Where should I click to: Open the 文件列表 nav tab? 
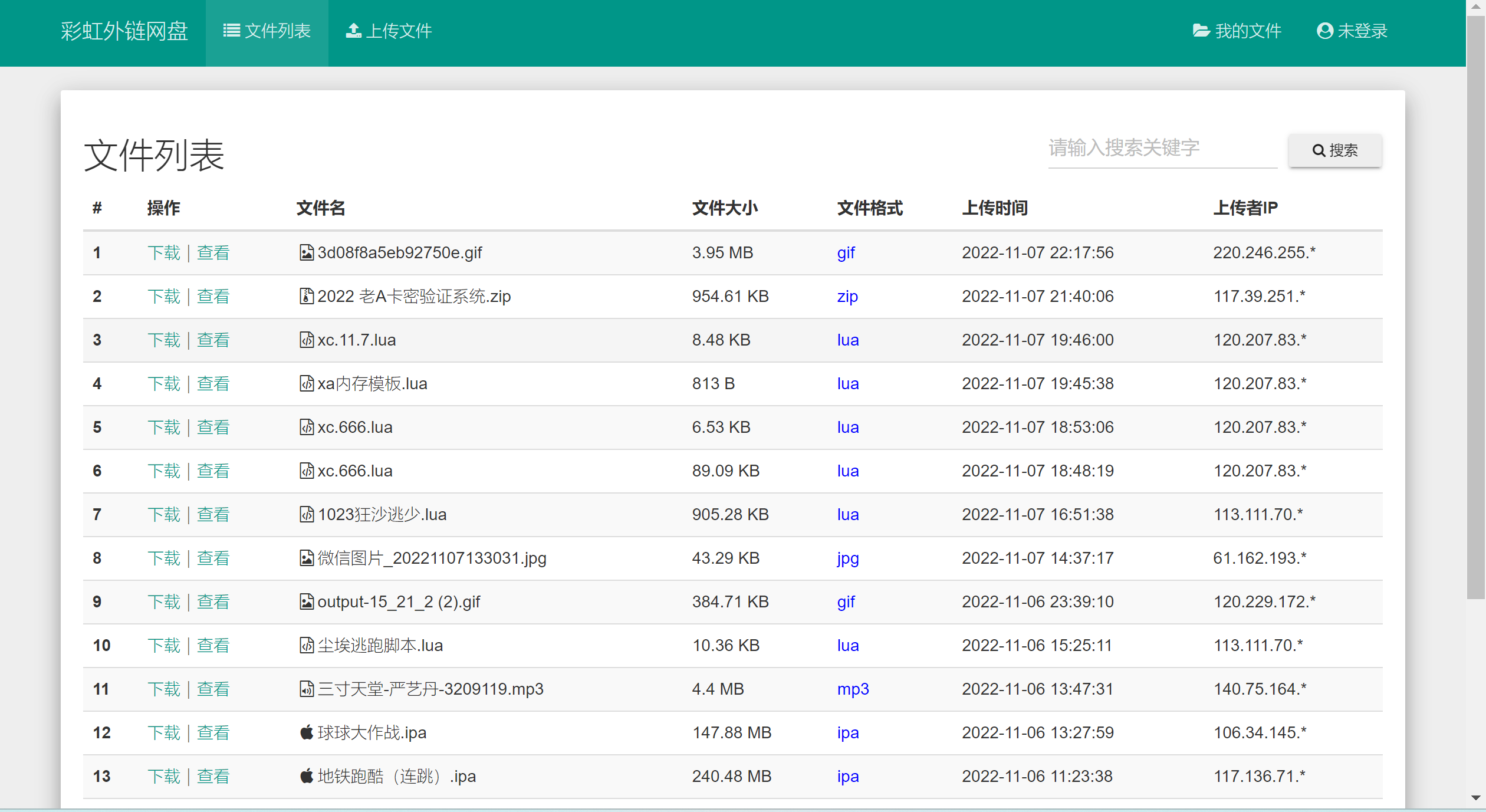point(267,31)
